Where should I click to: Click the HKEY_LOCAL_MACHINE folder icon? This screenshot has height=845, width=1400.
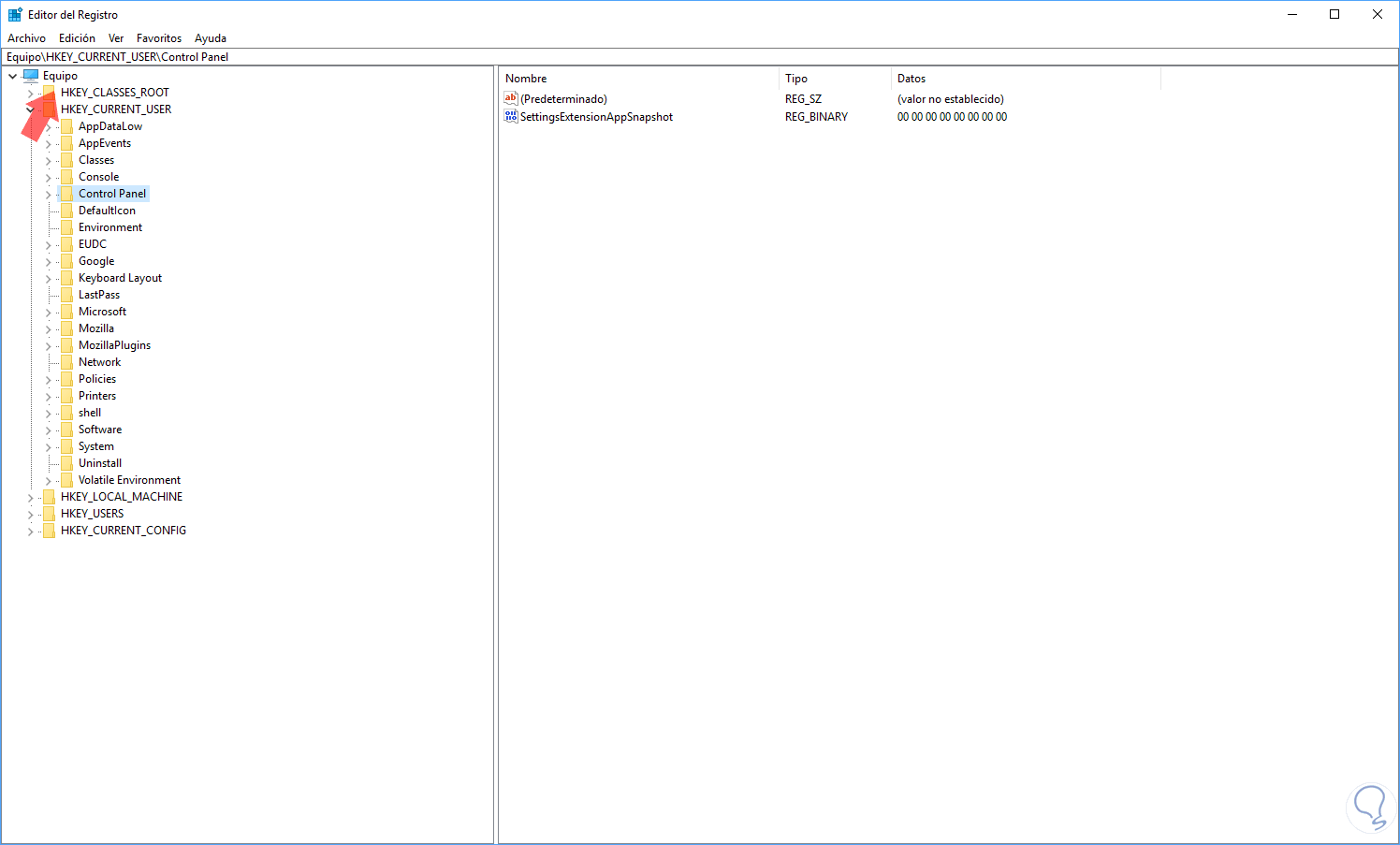pos(49,497)
